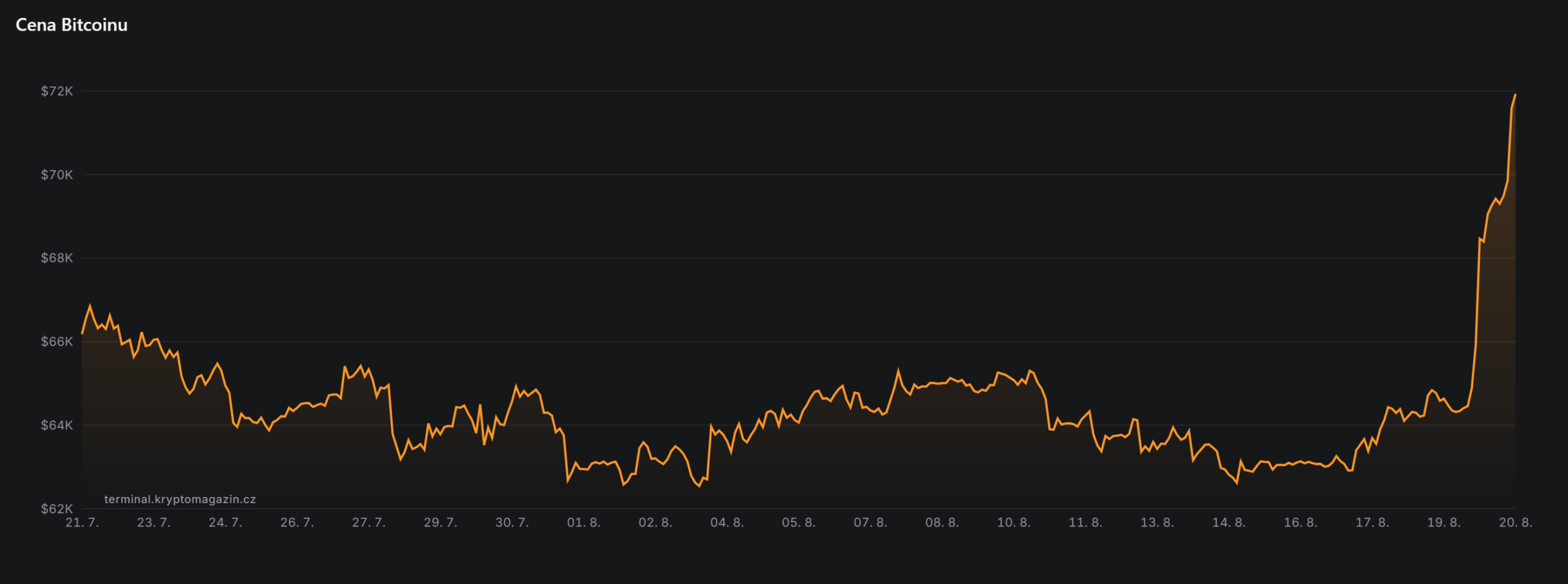This screenshot has height=584, width=1568.
Task: Select the 20. 8. date label
Action: (1515, 523)
